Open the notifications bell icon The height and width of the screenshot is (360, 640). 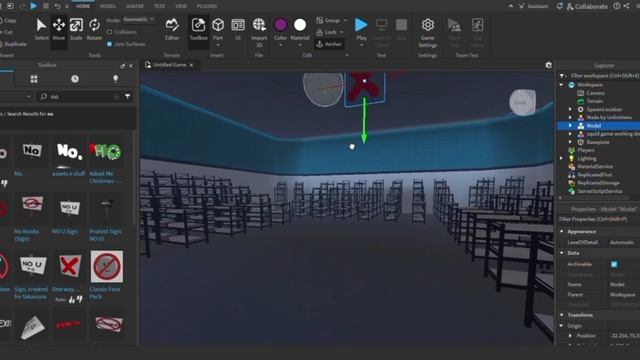click(x=560, y=6)
